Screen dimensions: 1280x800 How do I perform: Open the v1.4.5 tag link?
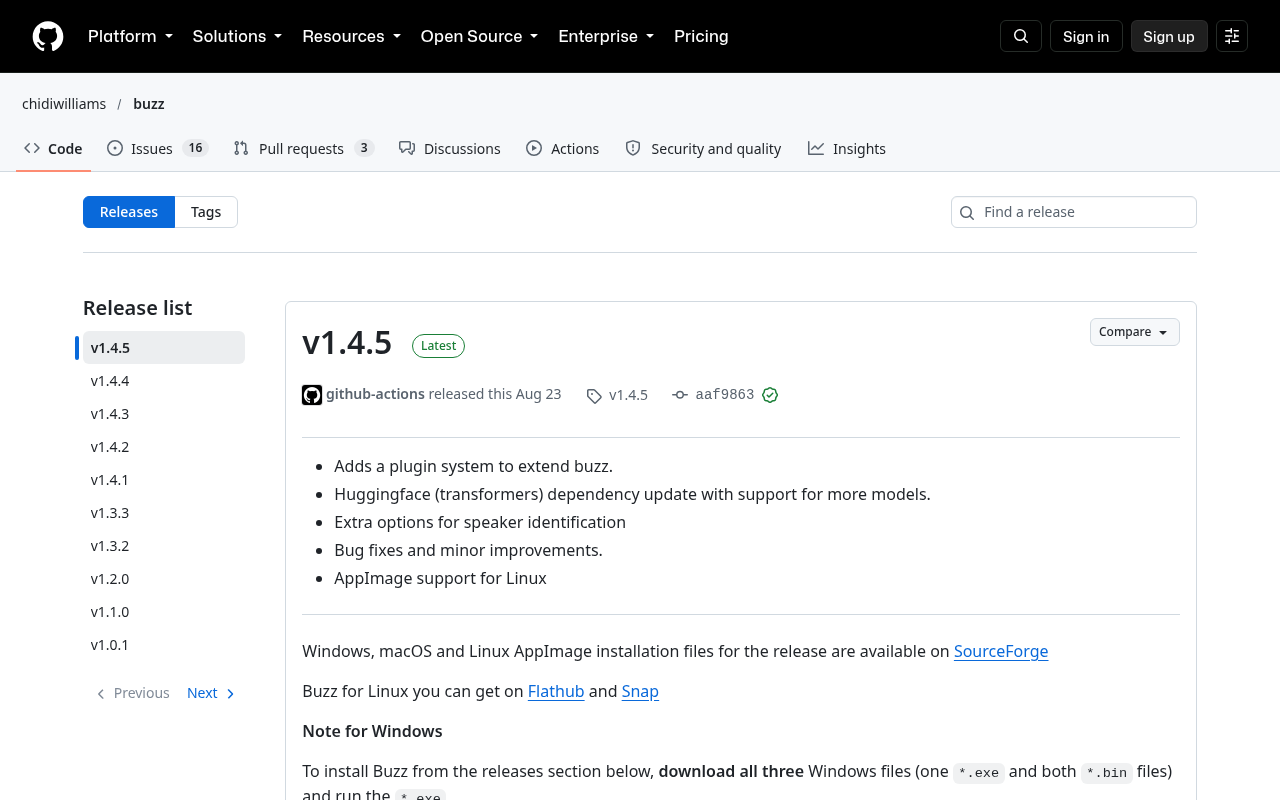tap(617, 395)
